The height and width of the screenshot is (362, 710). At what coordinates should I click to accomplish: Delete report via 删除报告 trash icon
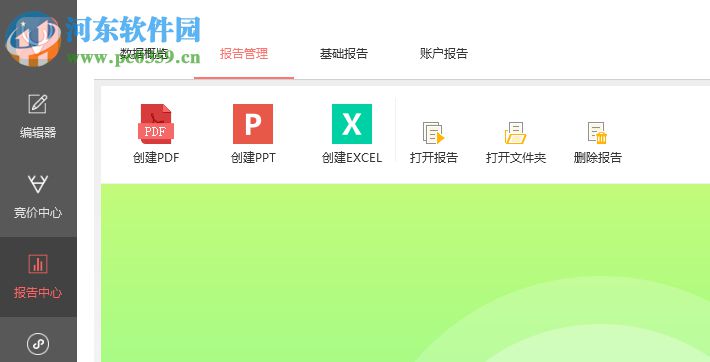(597, 133)
